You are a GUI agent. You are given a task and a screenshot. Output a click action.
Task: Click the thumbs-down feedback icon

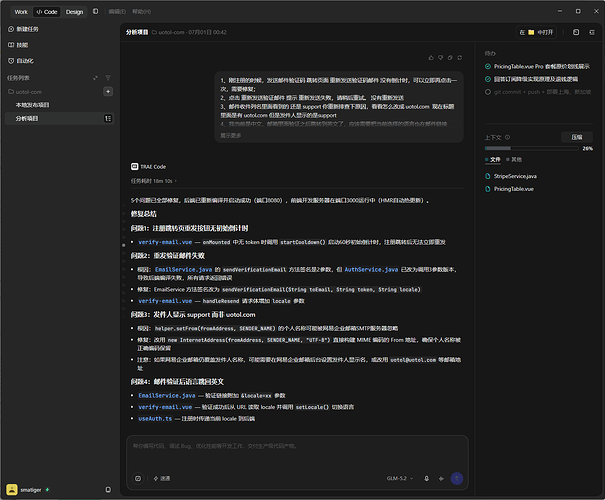[440, 57]
